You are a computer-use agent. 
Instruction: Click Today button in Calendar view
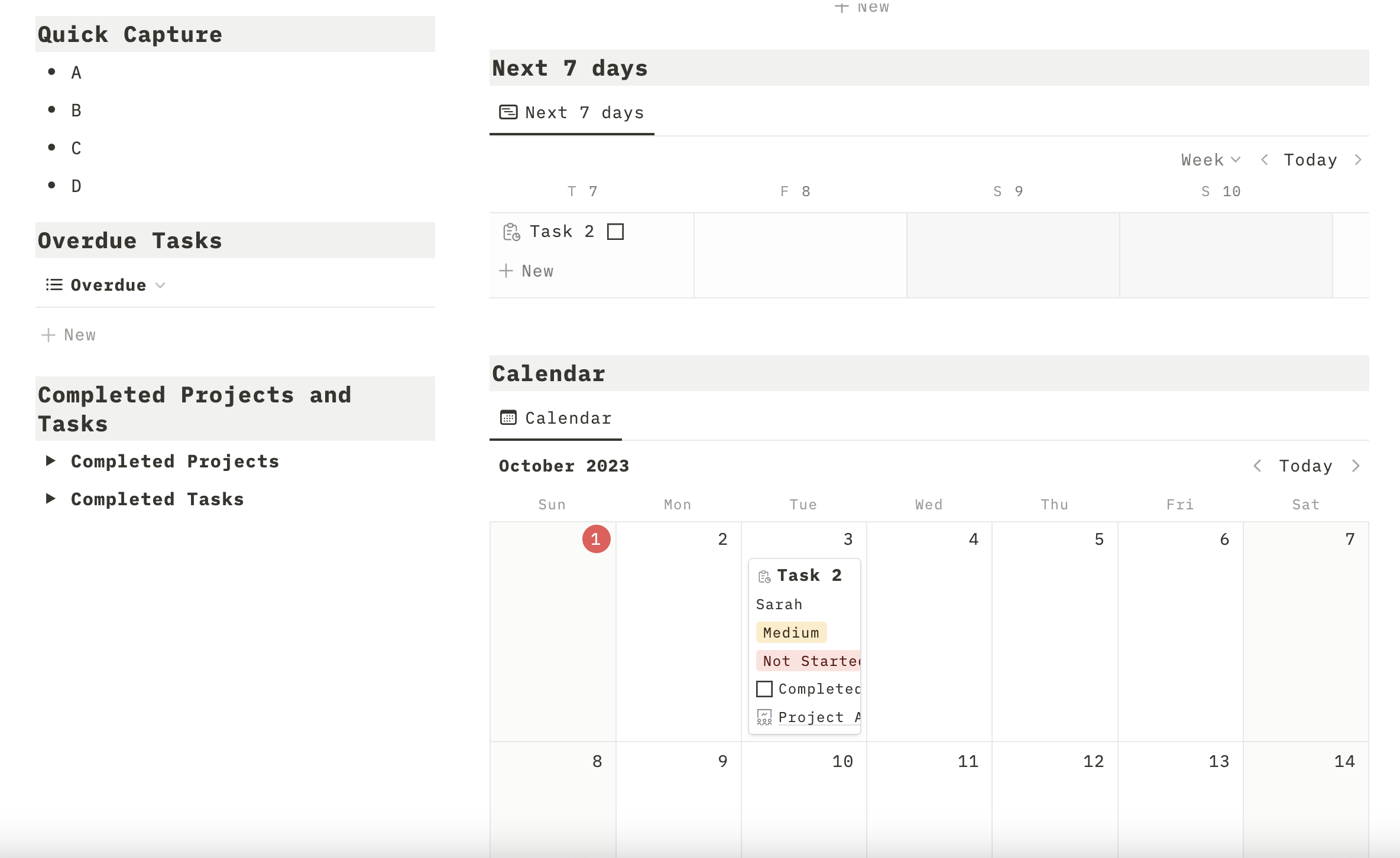1306,464
